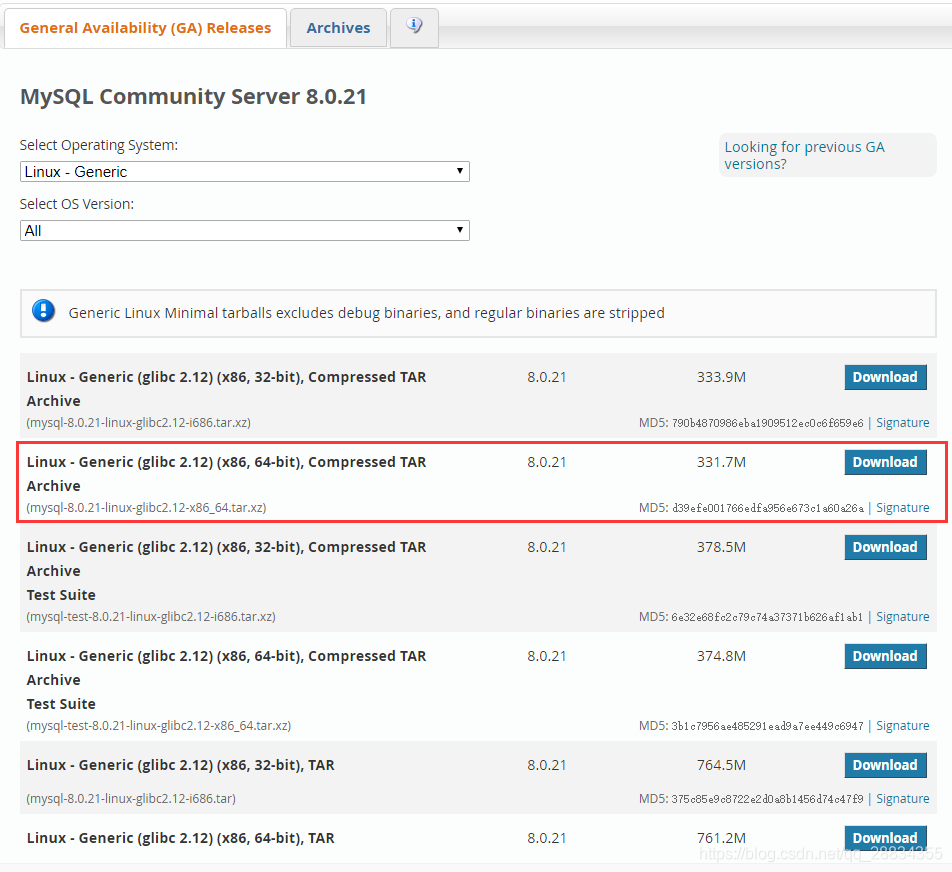Click MD5 value 790b4870986eba1909512ec0c6f659e6
This screenshot has width=952, height=872.
point(767,423)
